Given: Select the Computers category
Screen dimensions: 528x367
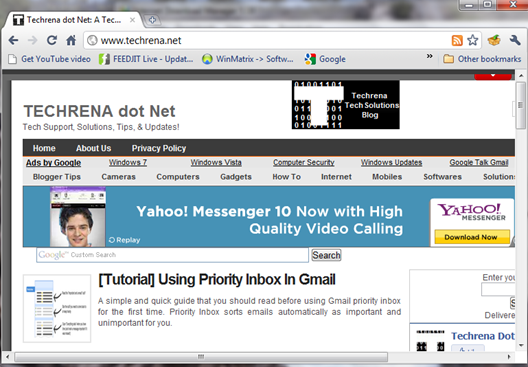Looking at the screenshot, I should point(178,177).
